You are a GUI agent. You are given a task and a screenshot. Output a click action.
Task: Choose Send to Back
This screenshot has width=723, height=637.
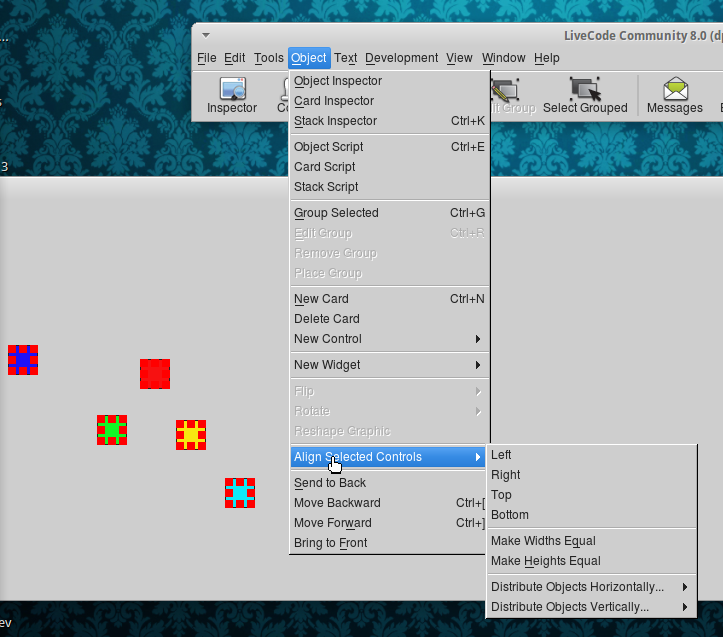tap(390, 483)
